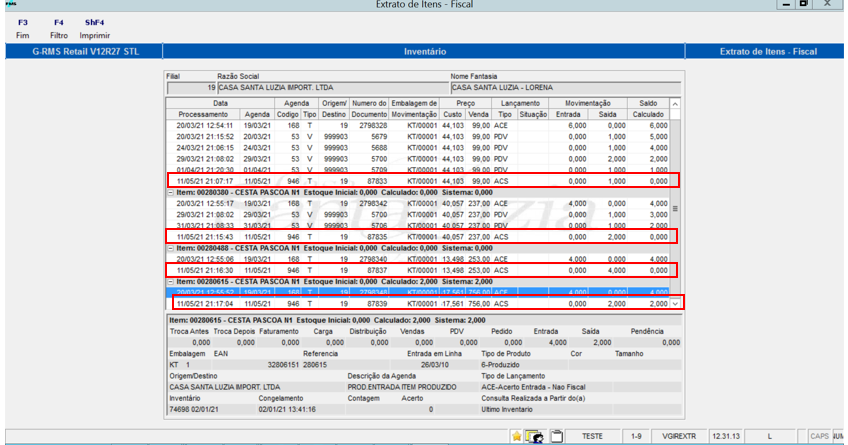The width and height of the screenshot is (848, 445).
Task: Click ACE-Acerto Entrada - Nao Fiscal value
Action: [x=533, y=387]
